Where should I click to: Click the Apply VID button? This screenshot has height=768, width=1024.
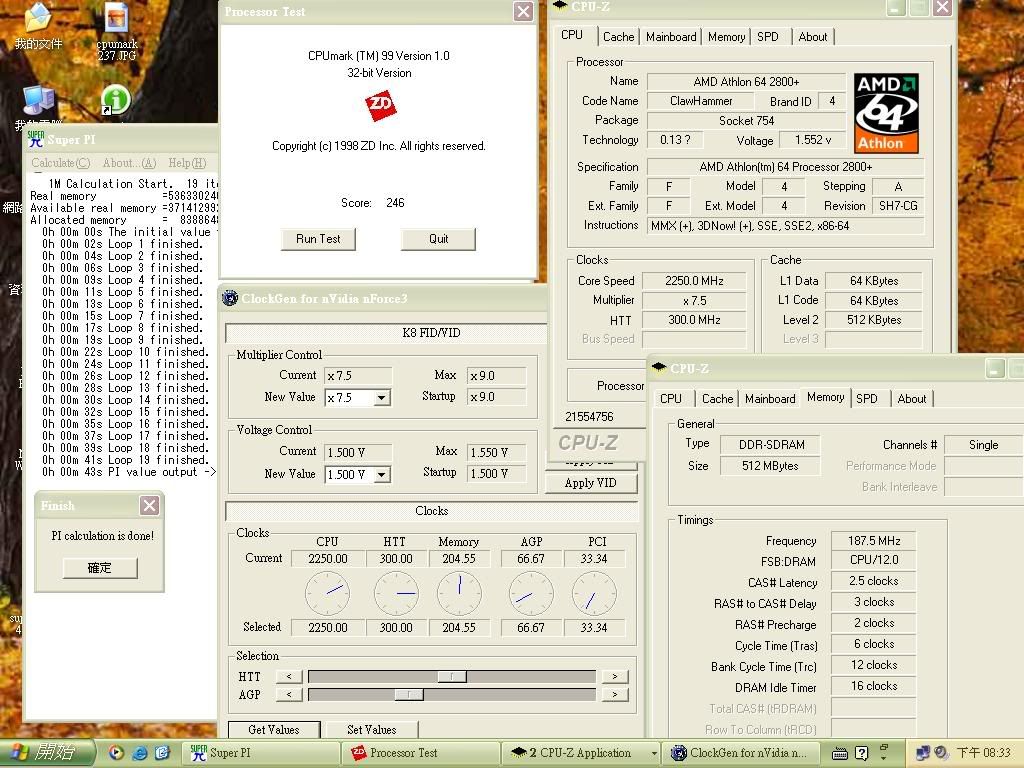(590, 483)
